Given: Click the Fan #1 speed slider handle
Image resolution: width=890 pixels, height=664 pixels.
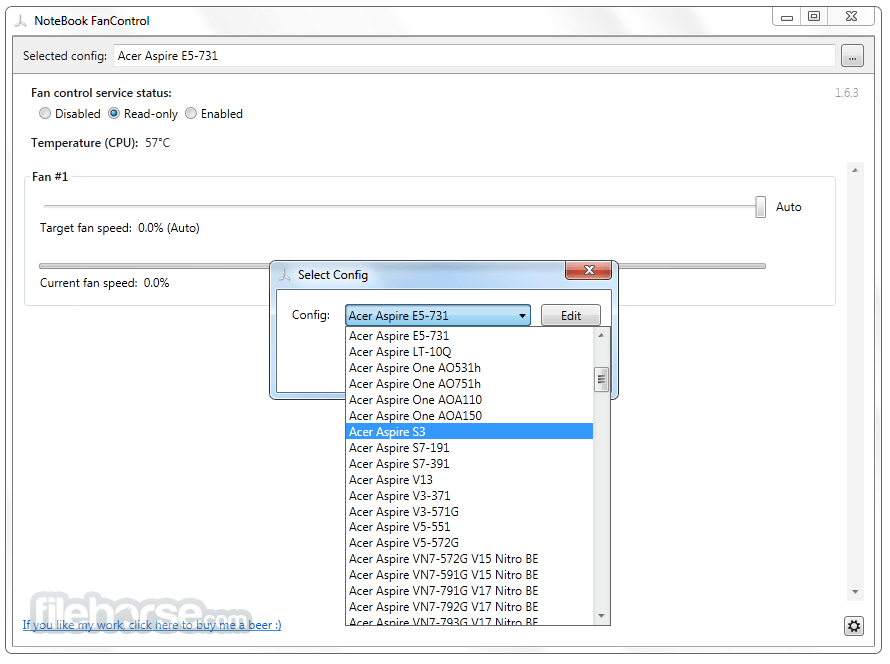Looking at the screenshot, I should tap(760, 206).
